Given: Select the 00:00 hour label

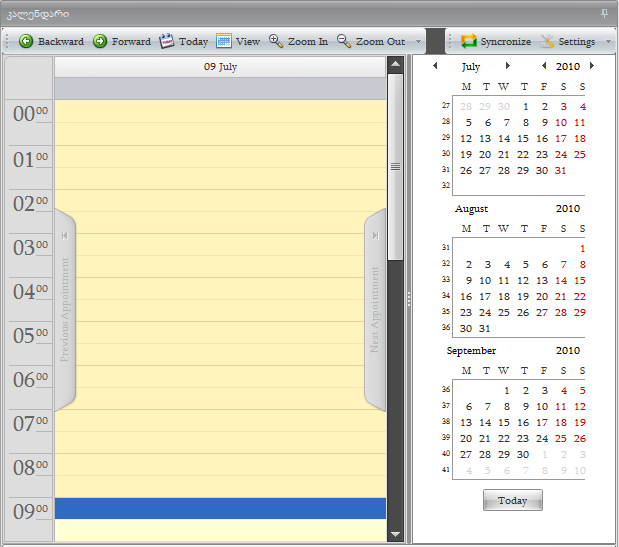Looking at the screenshot, I should pyautogui.click(x=30, y=114).
